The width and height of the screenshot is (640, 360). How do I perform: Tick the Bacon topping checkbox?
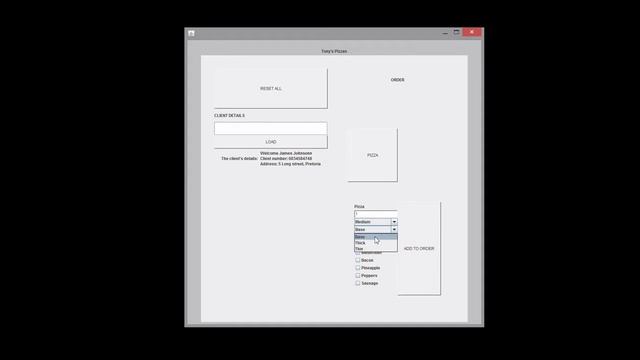tap(358, 260)
